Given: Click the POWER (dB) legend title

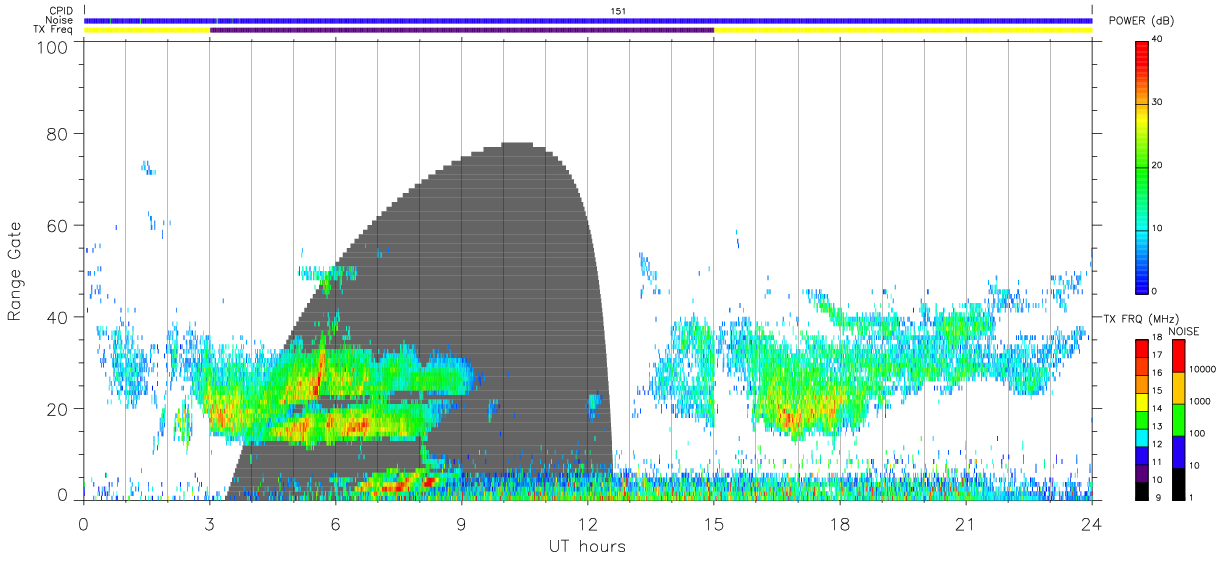Looking at the screenshot, I should pos(1141,21).
